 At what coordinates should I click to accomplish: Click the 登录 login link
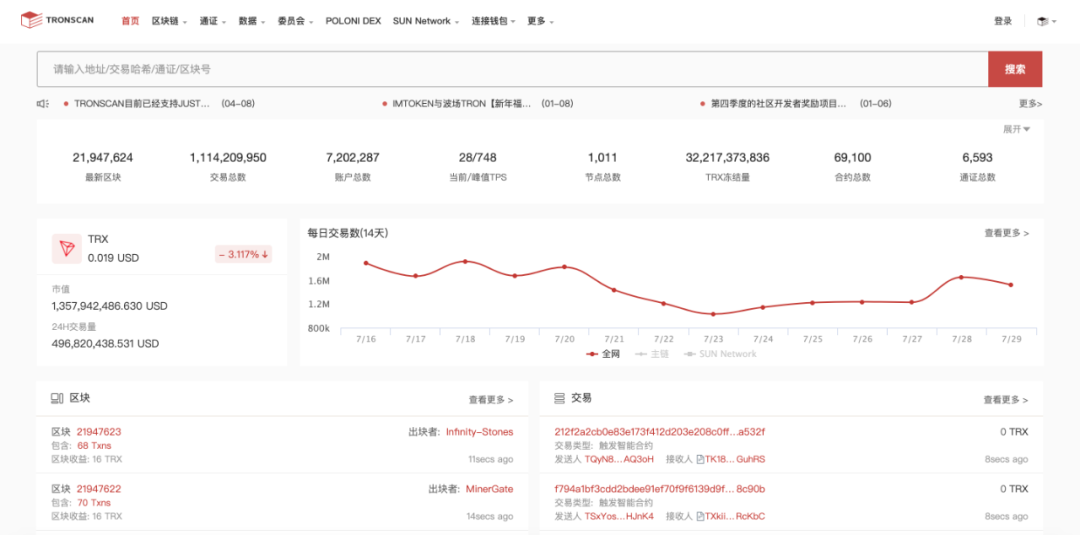1003,21
